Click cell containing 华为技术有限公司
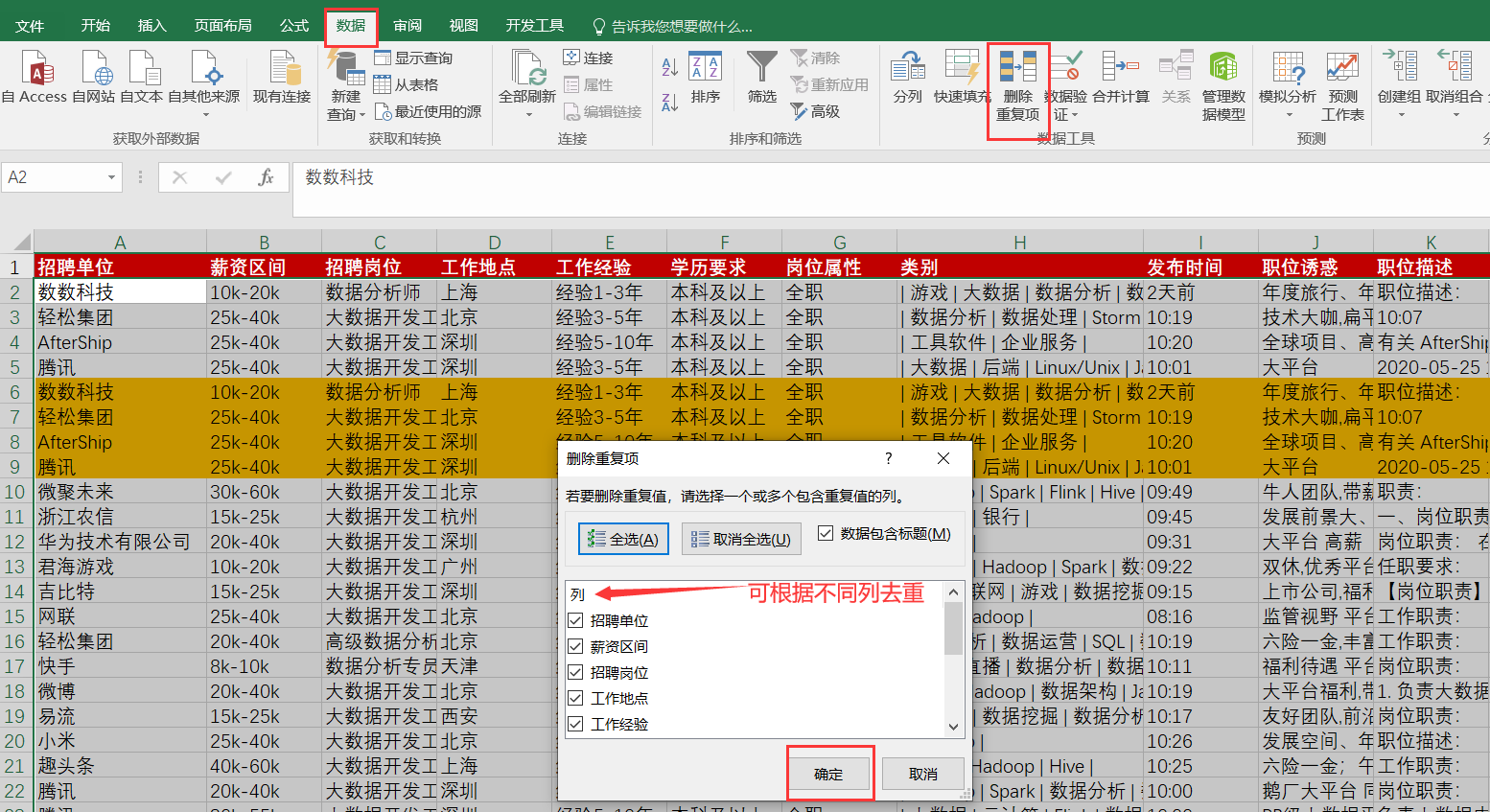Viewport: 1490px width, 812px height. pyautogui.click(x=120, y=542)
